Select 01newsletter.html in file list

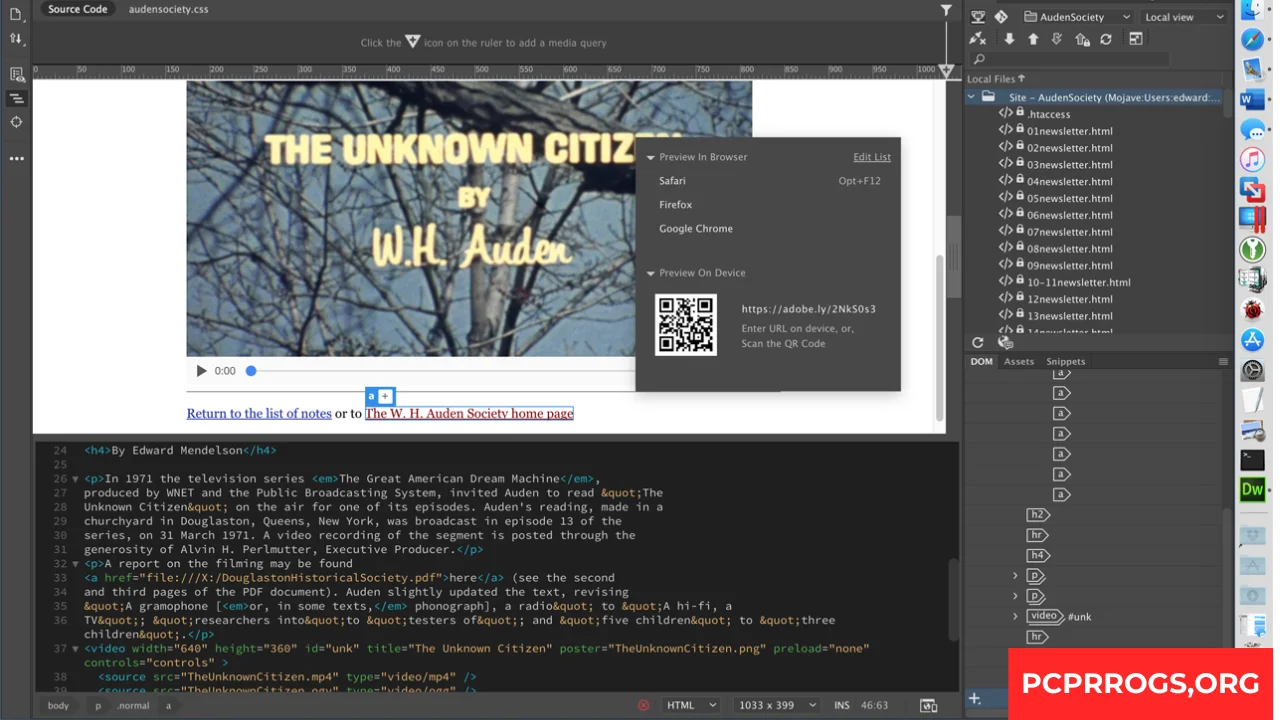coord(1069,131)
